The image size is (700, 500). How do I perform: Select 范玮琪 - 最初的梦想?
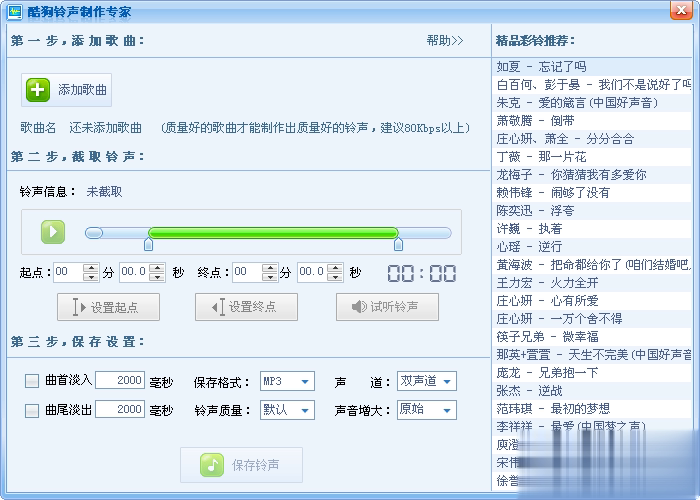592,409
